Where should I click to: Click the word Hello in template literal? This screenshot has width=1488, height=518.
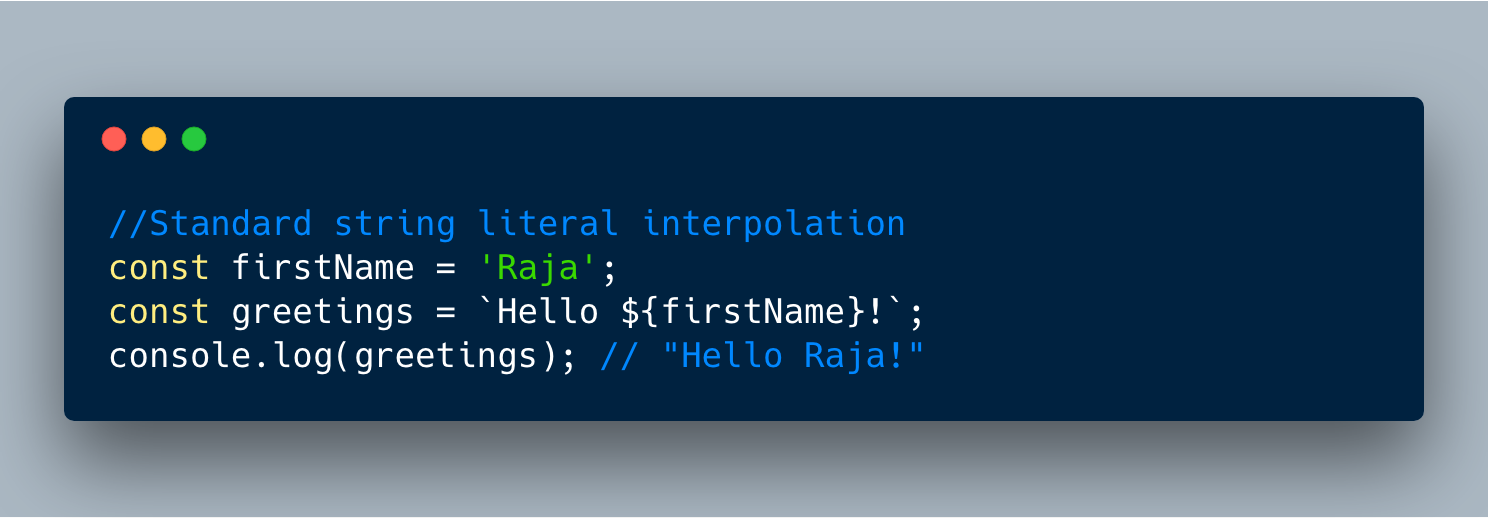[x=548, y=312]
